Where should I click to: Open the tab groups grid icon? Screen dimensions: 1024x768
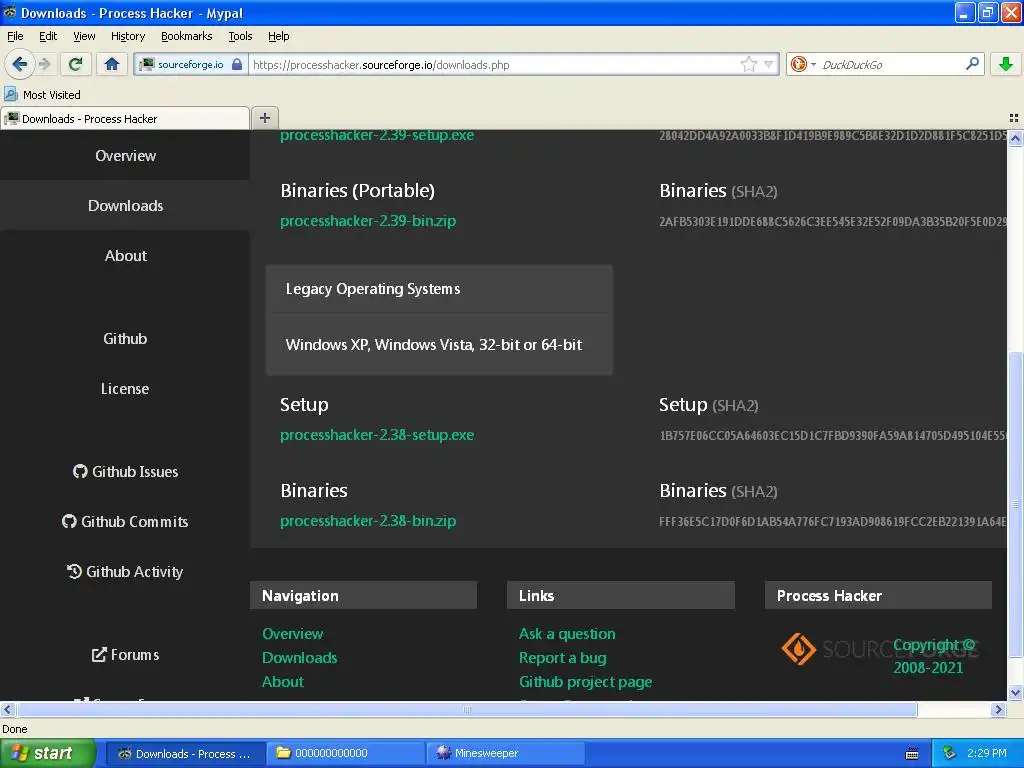pyautogui.click(x=1014, y=118)
